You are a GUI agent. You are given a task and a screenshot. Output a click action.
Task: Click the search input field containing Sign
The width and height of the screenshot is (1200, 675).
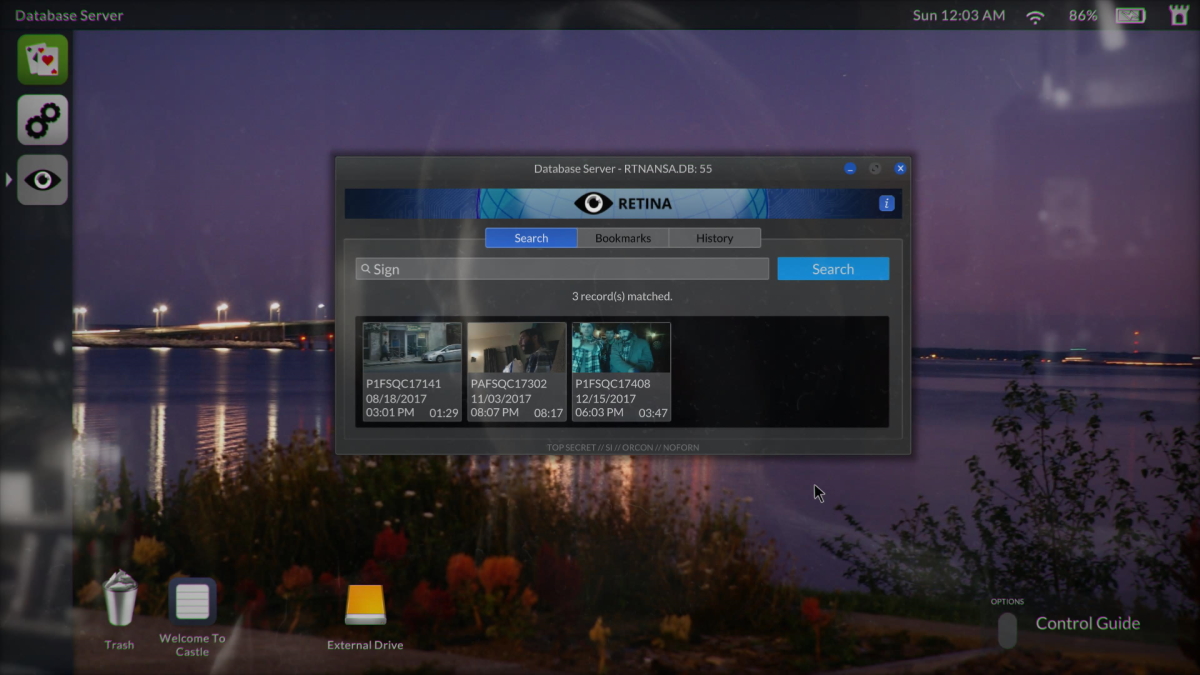(562, 269)
